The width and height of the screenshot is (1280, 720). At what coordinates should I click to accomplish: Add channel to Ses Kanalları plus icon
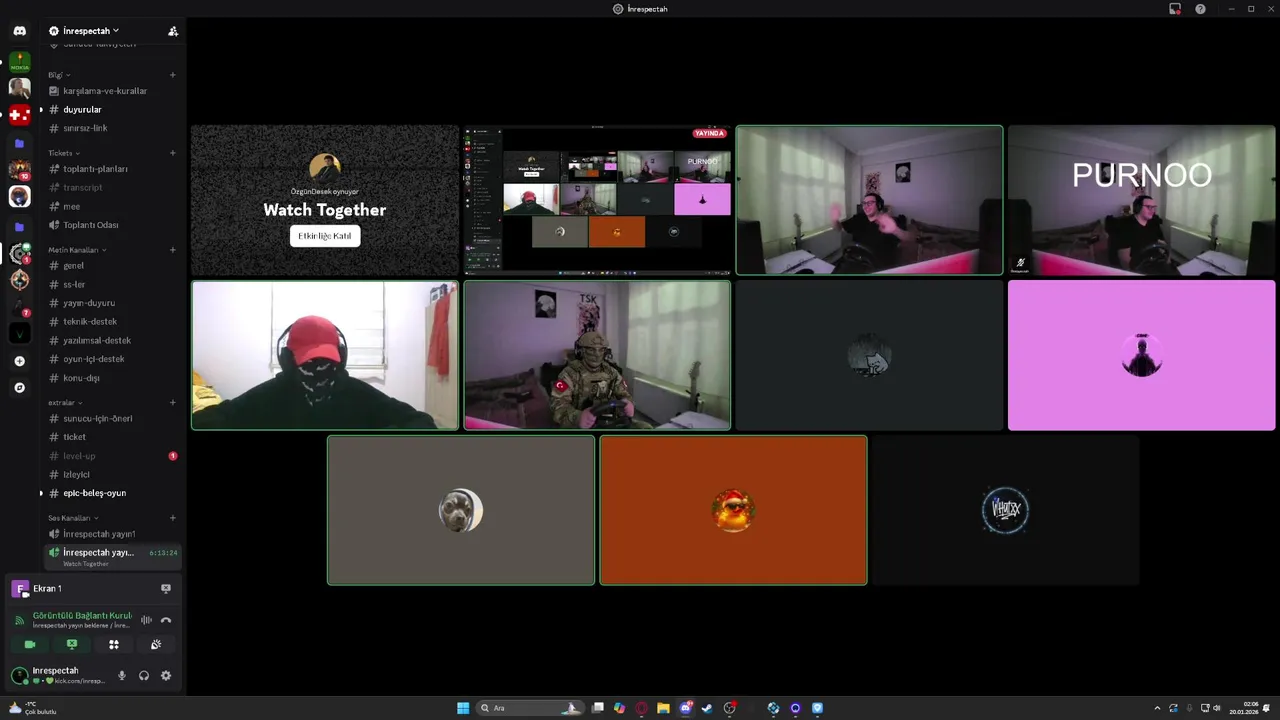click(x=173, y=518)
